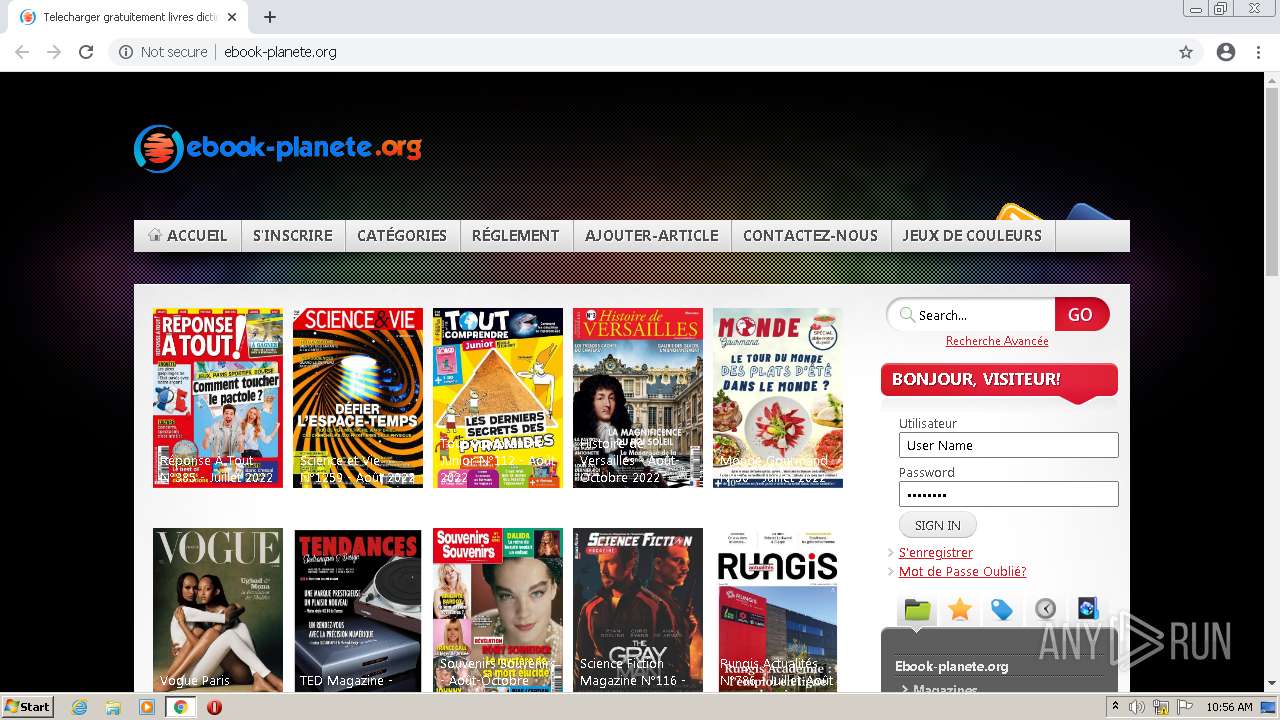This screenshot has height=720, width=1280.
Task: View site info for Not secure
Action: tap(163, 52)
